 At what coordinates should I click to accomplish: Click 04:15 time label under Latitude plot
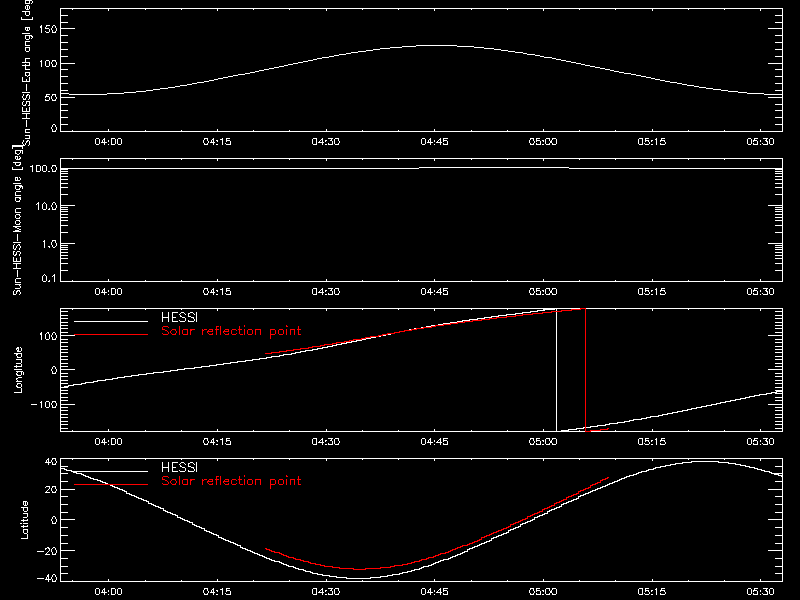pos(217,592)
